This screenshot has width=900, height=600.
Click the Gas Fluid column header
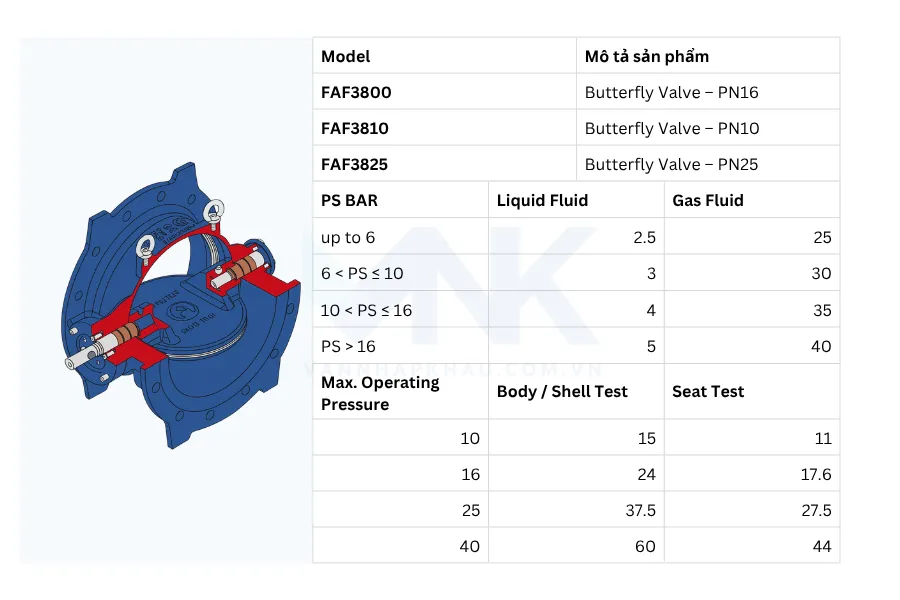tap(708, 200)
